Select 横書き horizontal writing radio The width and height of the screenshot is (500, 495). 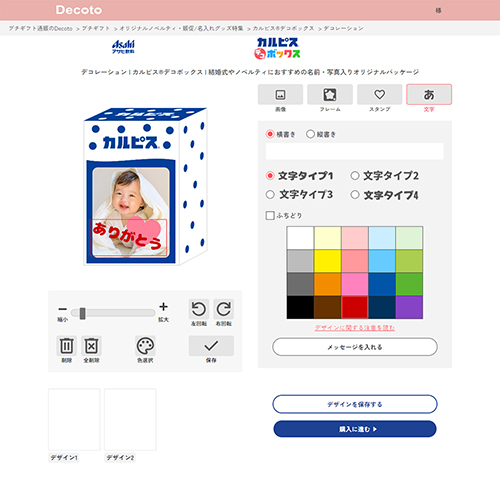click(x=270, y=134)
